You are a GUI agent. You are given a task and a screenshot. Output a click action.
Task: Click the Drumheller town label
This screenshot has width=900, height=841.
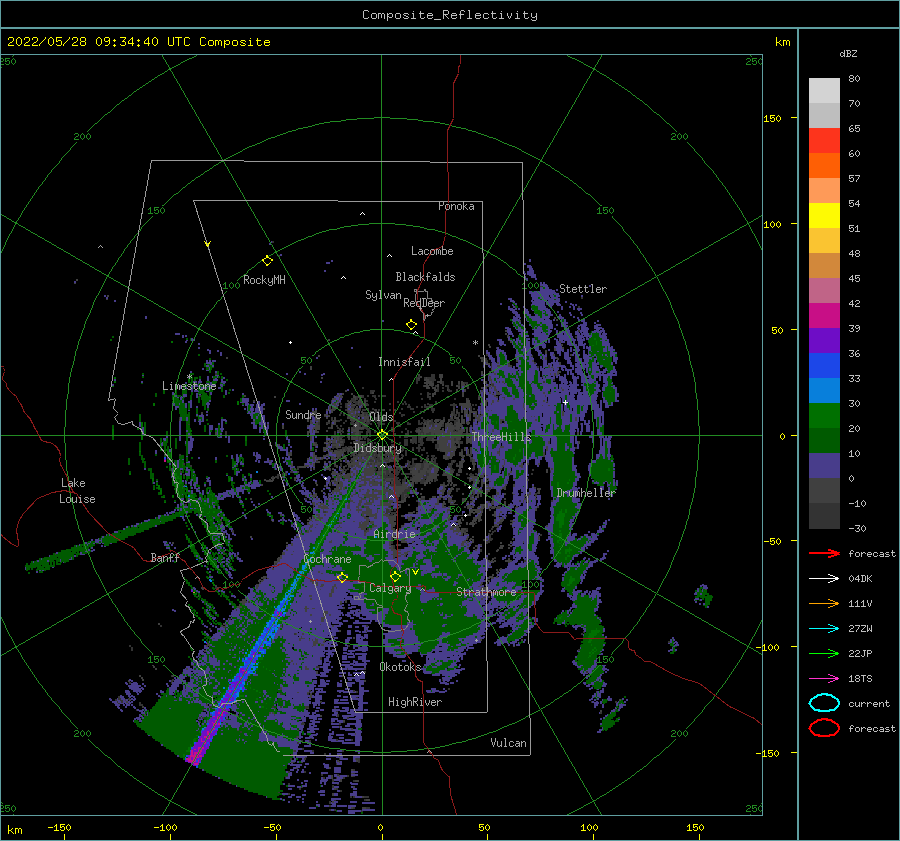(x=585, y=493)
